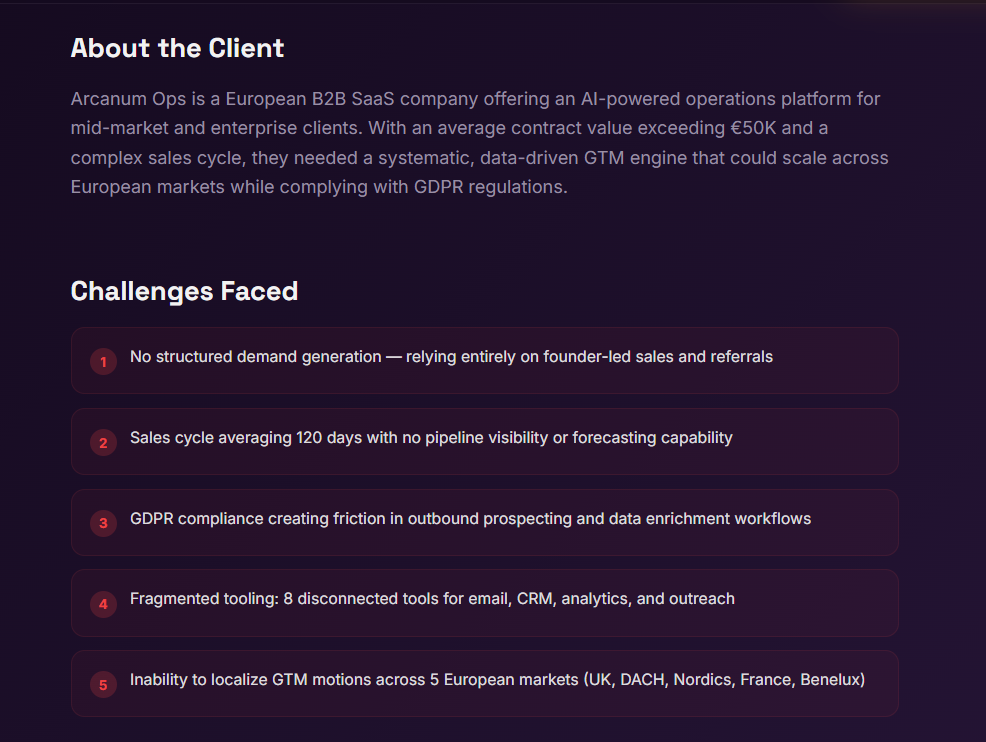Click the number 3 badge icon
This screenshot has width=986, height=742.
tap(103, 523)
